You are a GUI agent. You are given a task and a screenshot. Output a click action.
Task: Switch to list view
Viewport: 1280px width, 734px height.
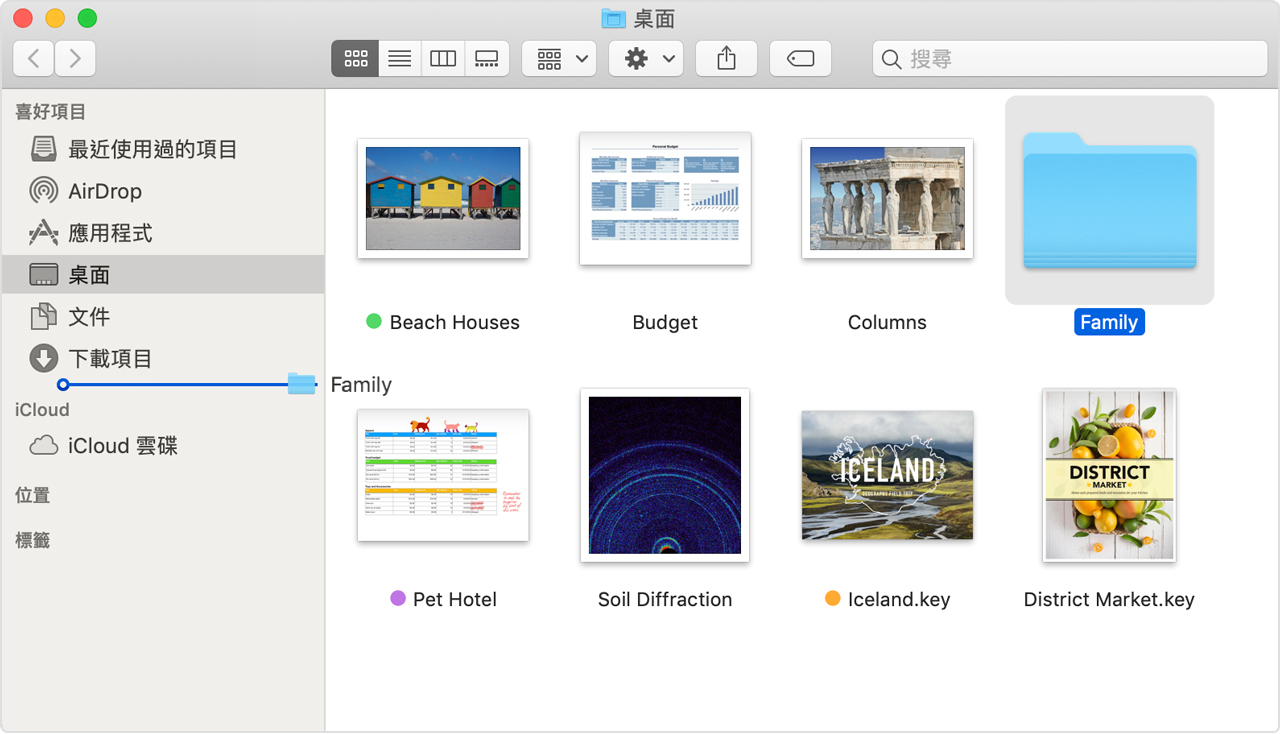(399, 59)
